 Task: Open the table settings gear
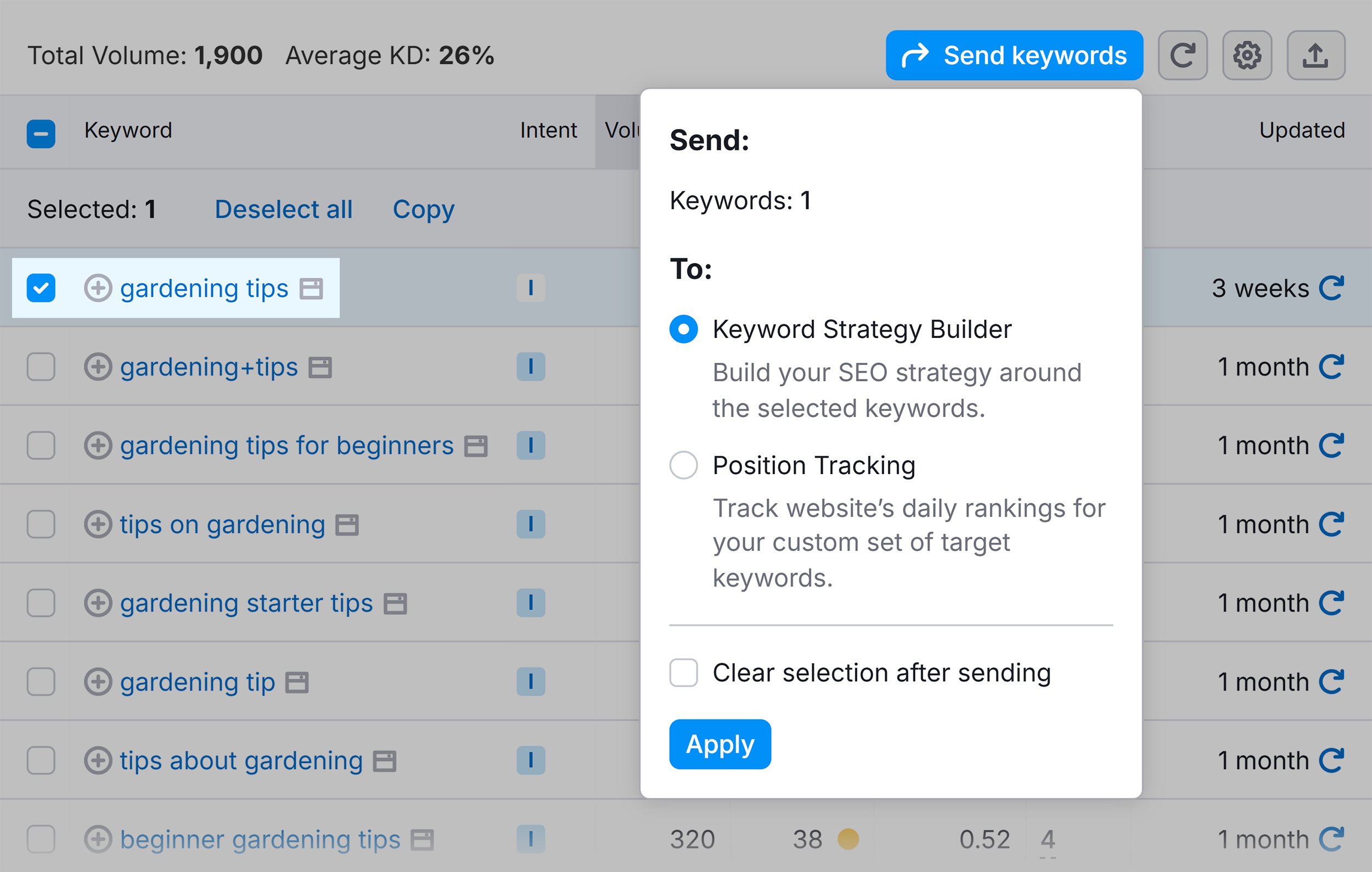[x=1248, y=55]
